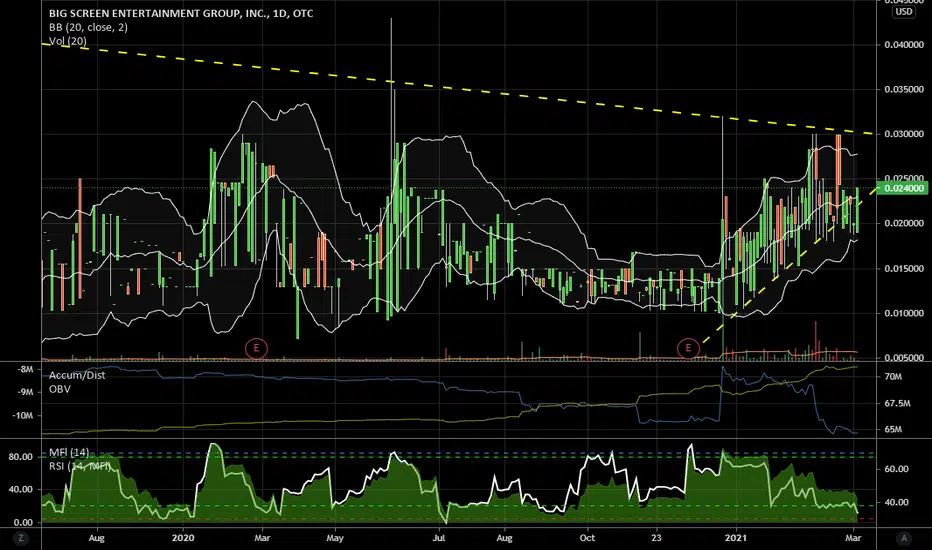Select the OBV indicator label
Screen dimensions: 932x550
click(59, 389)
